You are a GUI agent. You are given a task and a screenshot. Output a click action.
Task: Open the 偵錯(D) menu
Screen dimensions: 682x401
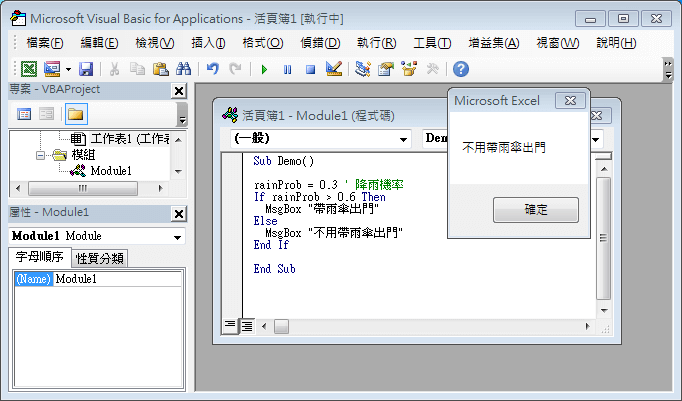[x=320, y=43]
